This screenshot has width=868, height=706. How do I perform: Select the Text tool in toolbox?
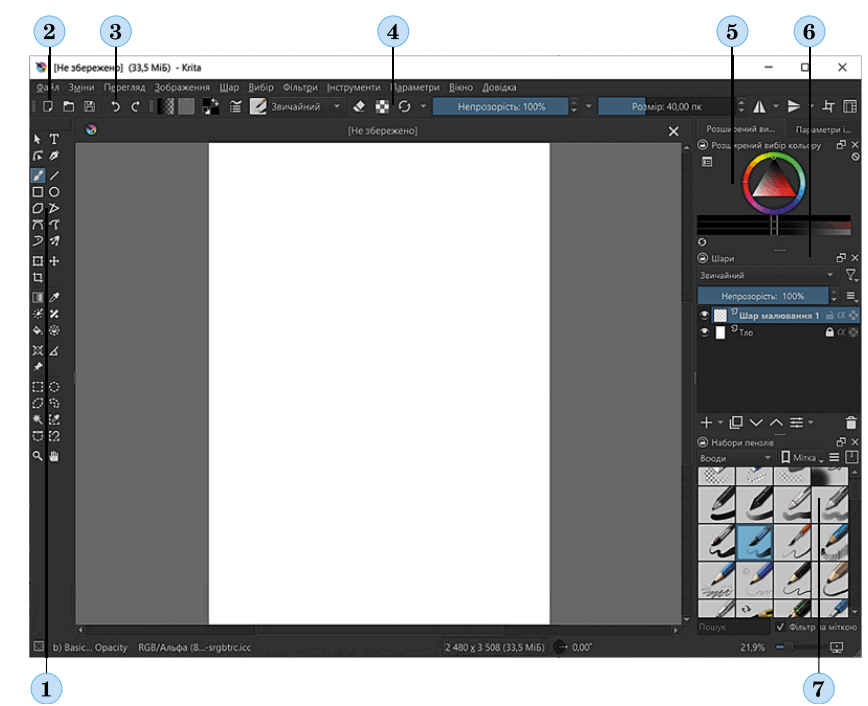coord(54,139)
